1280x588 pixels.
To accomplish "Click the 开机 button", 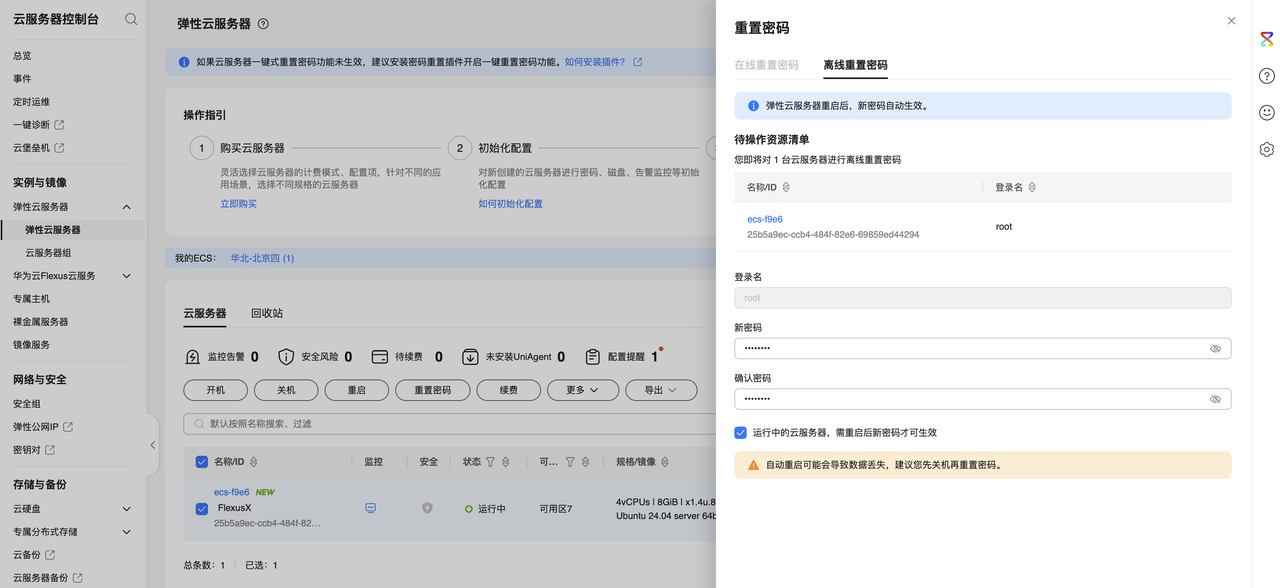I will point(215,390).
